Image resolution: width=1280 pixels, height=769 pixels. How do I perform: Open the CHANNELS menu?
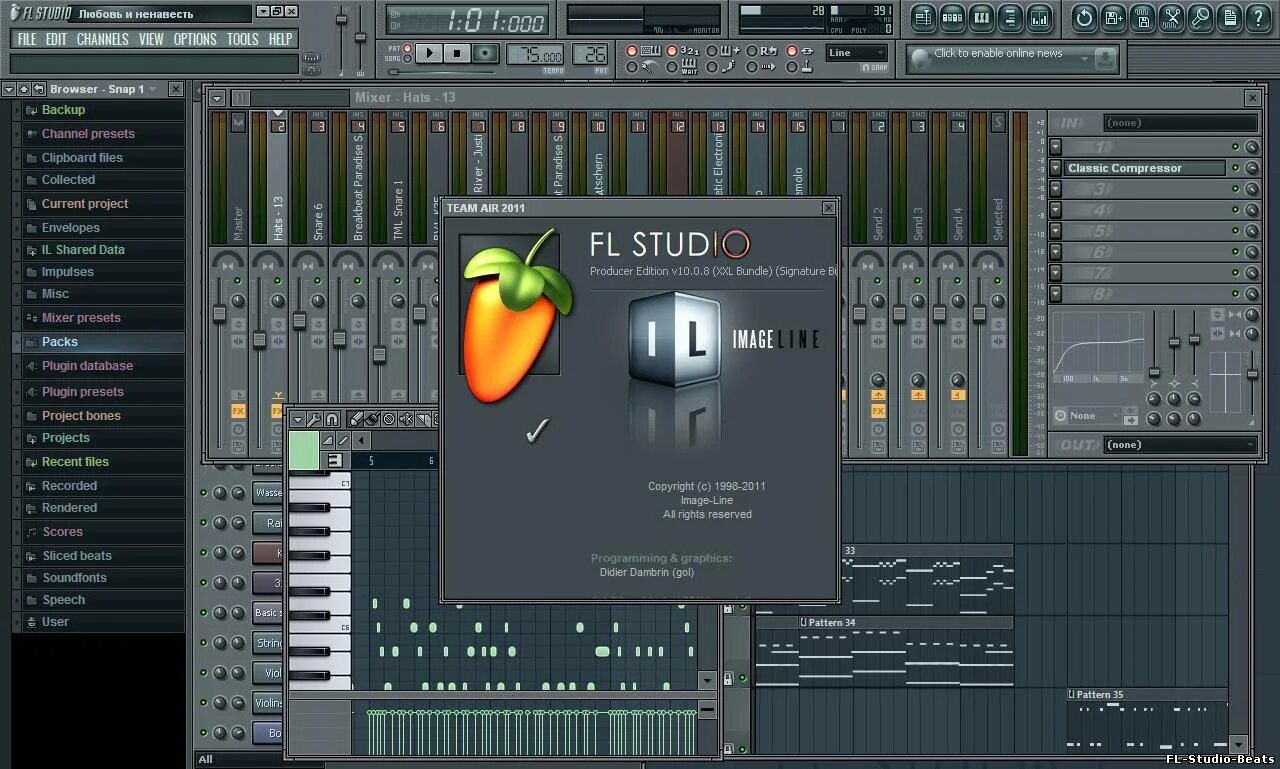(x=102, y=39)
